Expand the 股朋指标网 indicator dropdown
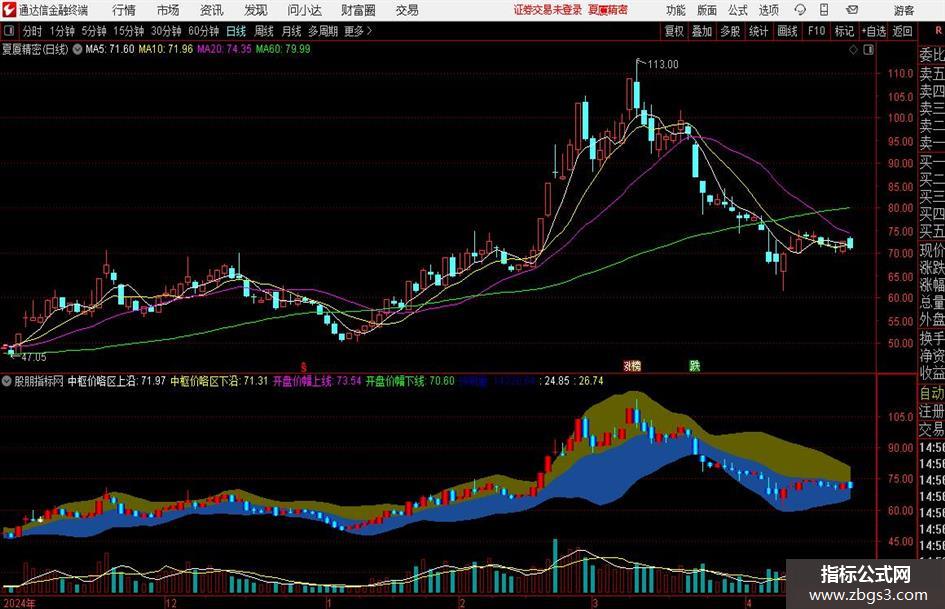The image size is (945, 609). (7, 381)
